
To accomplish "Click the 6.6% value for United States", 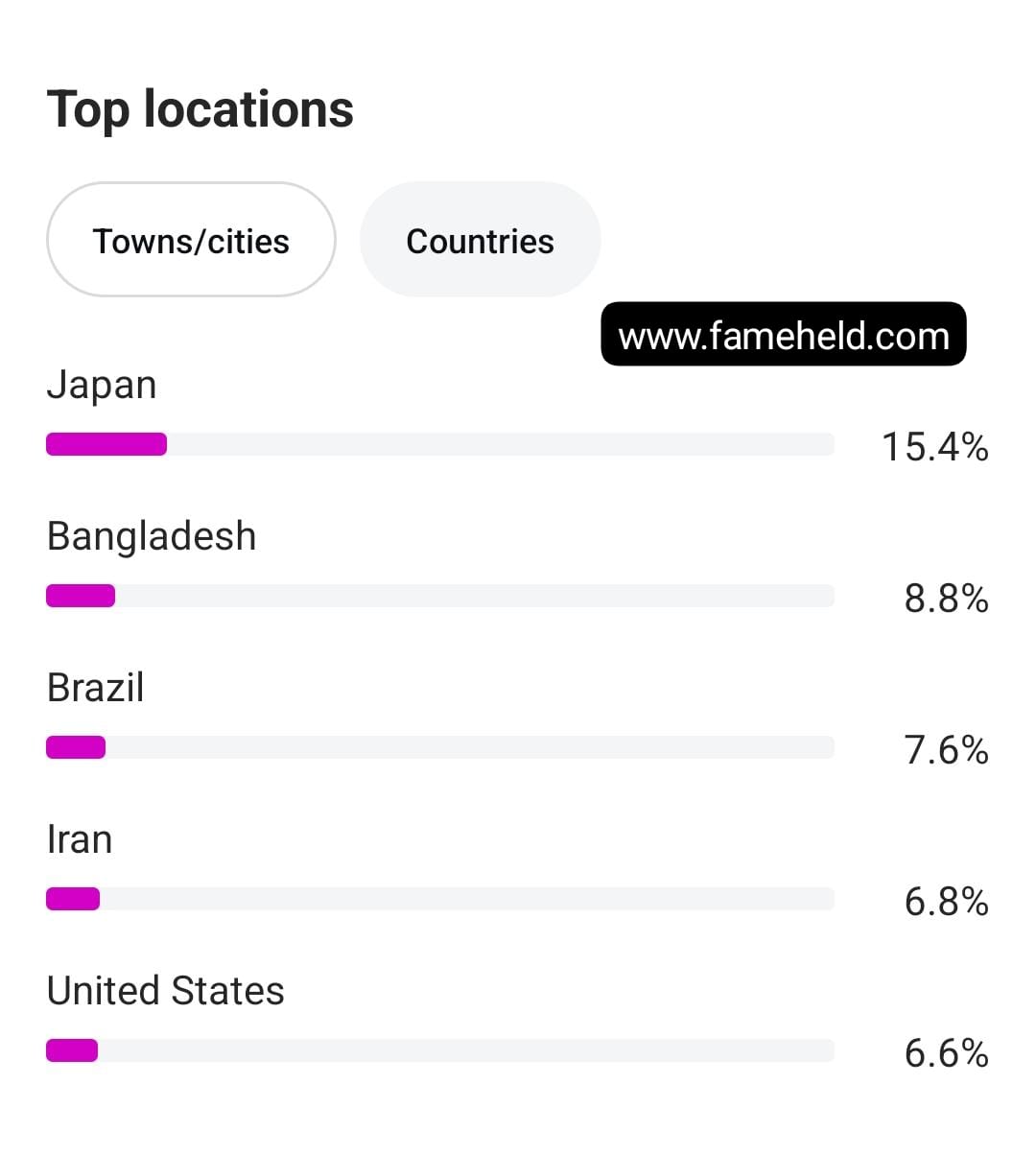I will [947, 1053].
